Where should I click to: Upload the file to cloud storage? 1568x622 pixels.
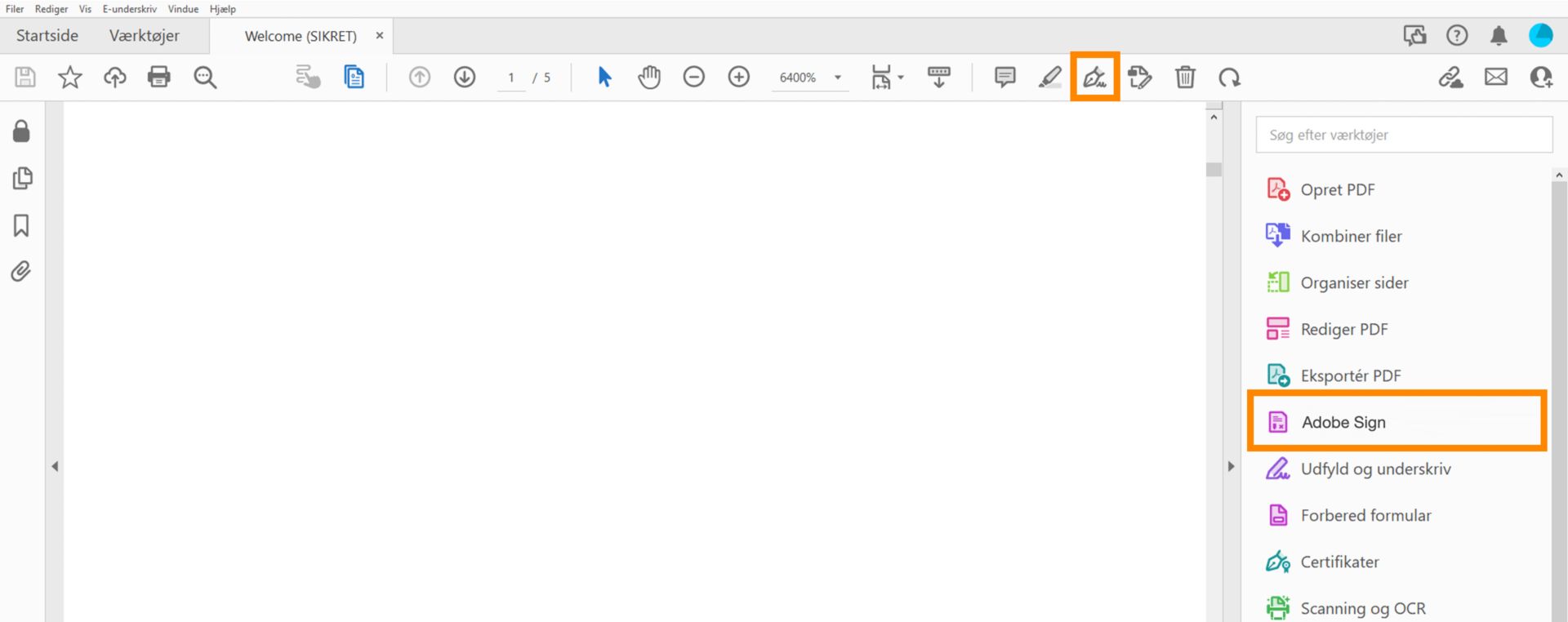click(115, 78)
